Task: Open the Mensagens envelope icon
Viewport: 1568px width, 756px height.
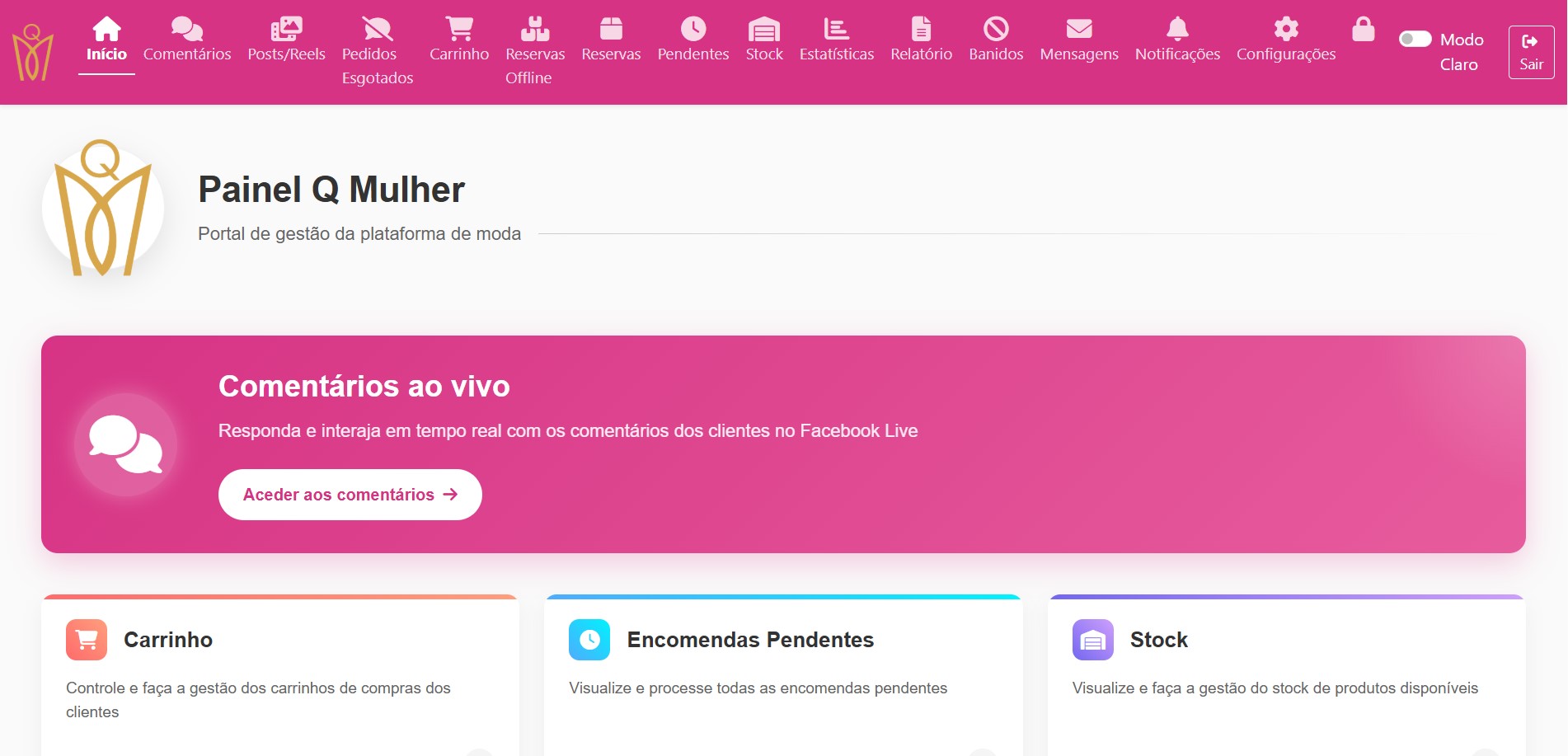Action: pyautogui.click(x=1079, y=30)
